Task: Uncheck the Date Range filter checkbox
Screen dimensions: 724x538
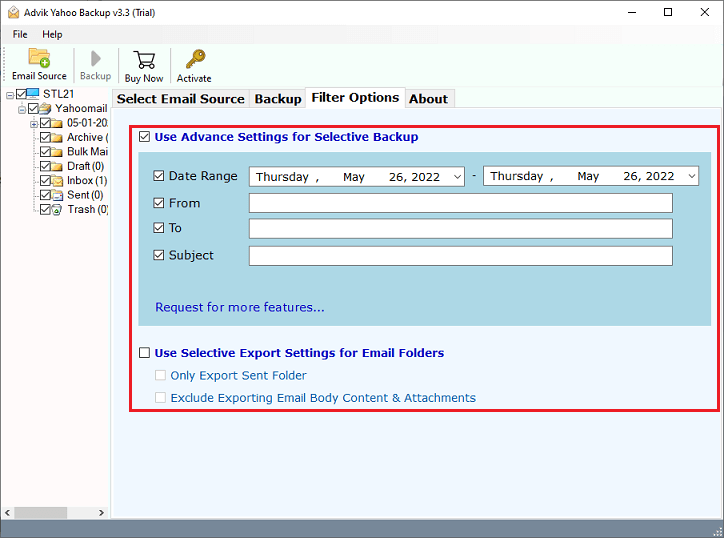Action: coord(159,176)
